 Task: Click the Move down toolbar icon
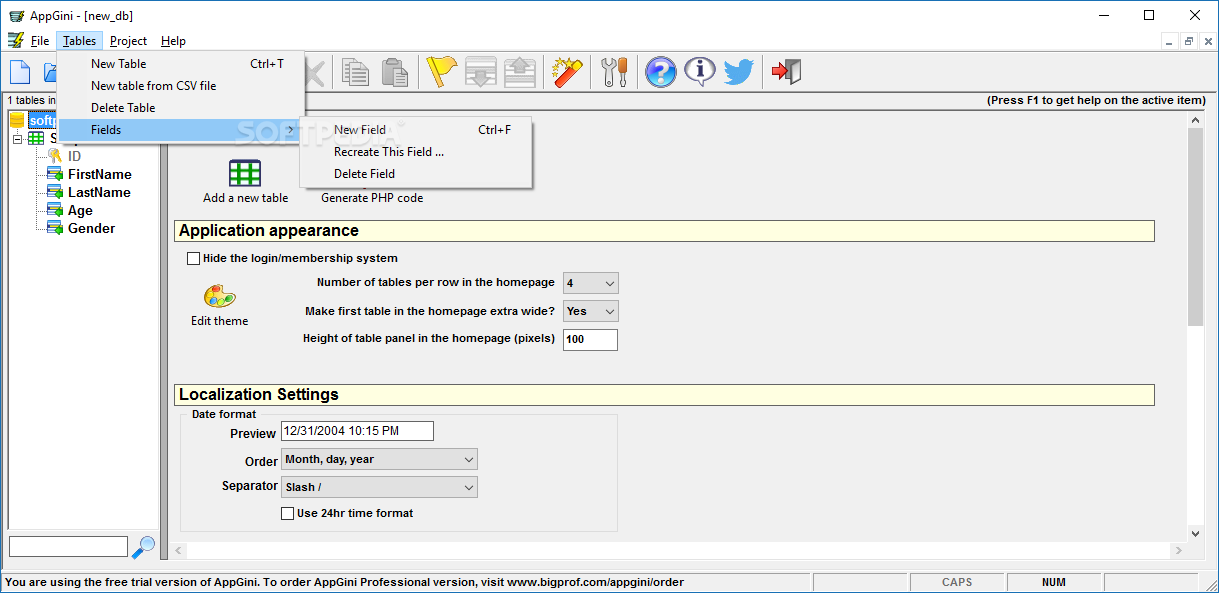point(482,72)
